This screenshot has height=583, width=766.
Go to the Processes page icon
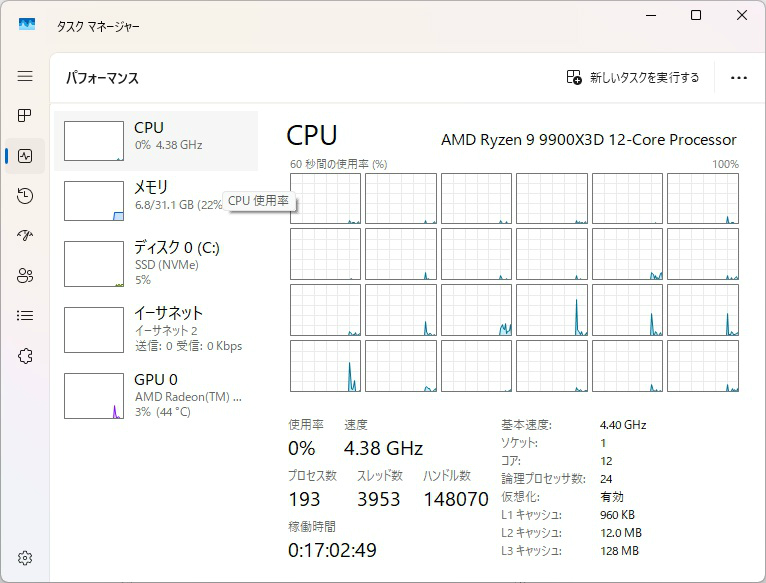coord(25,116)
